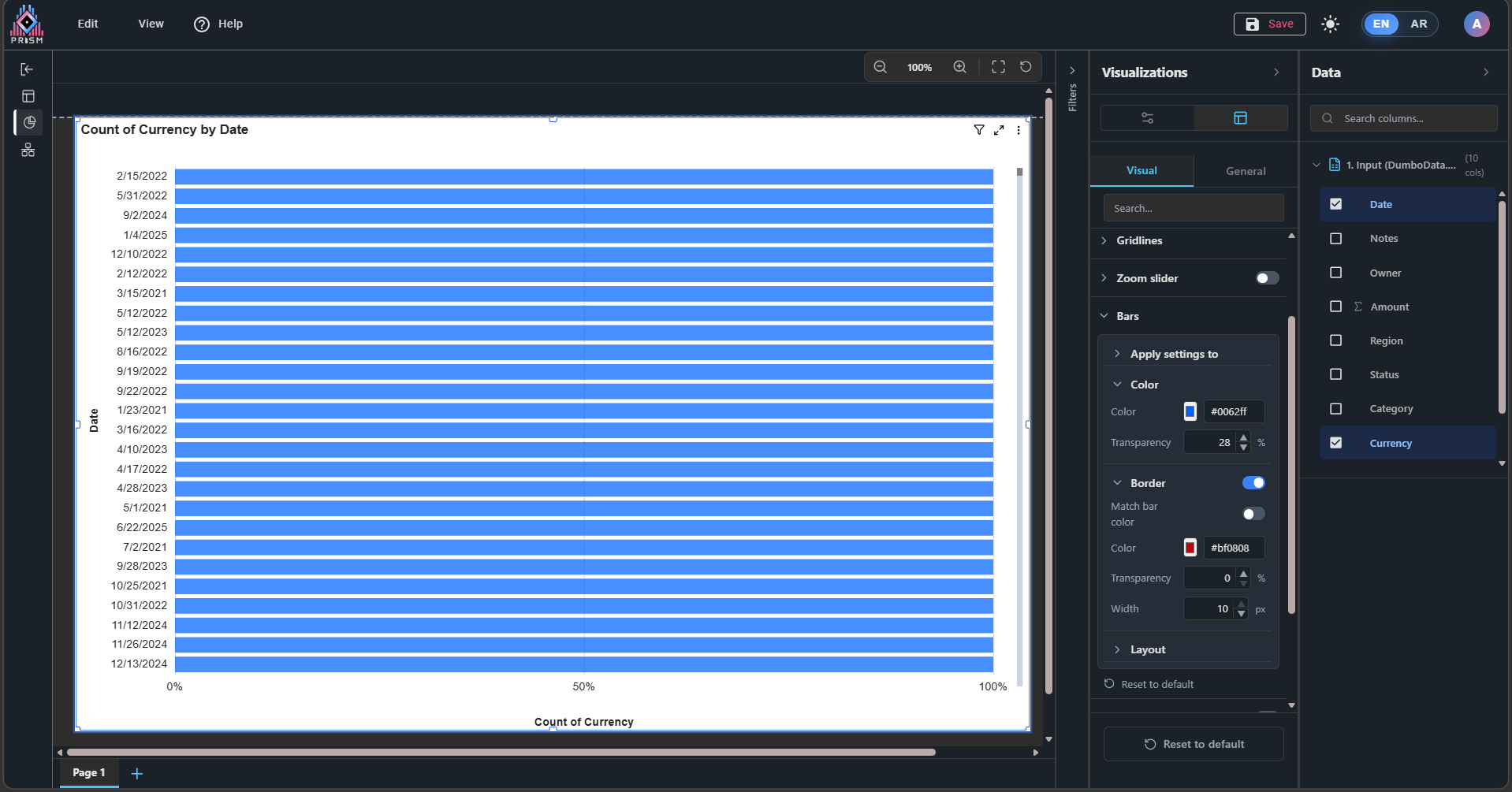Screen dimensions: 1512x792
Task: Click the reset zoom rotate icon
Action: (x=1026, y=67)
